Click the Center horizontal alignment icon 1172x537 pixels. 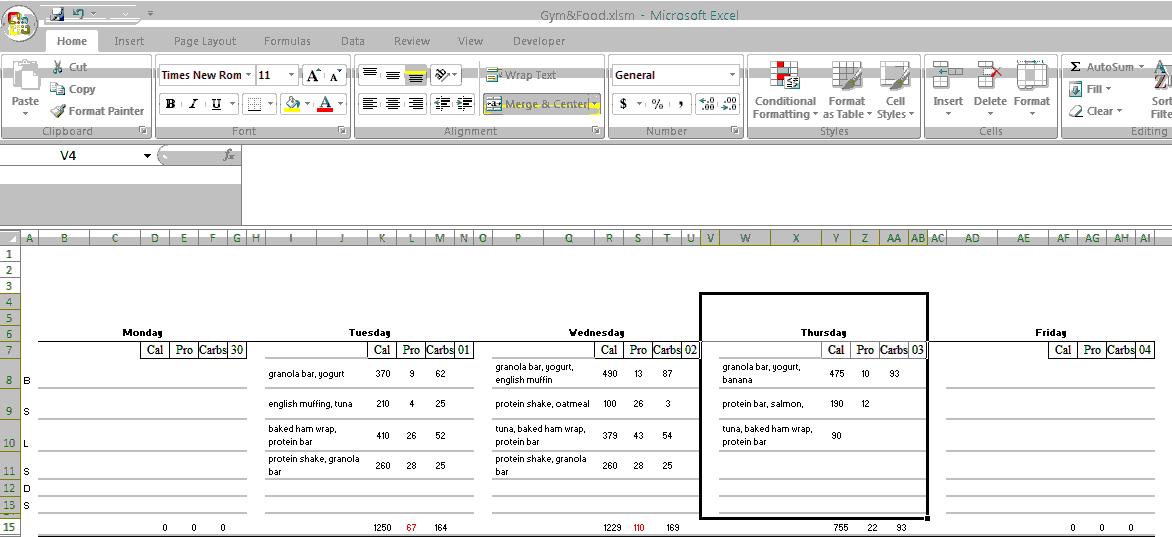click(x=393, y=104)
